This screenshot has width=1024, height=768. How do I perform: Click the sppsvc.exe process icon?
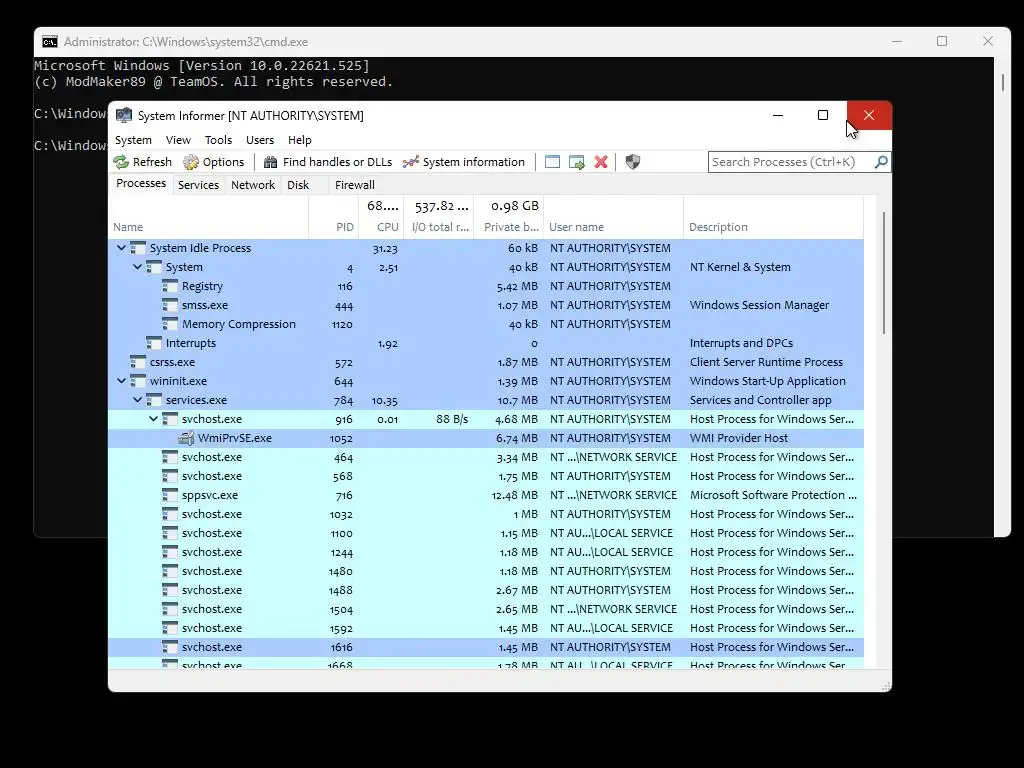pos(170,495)
